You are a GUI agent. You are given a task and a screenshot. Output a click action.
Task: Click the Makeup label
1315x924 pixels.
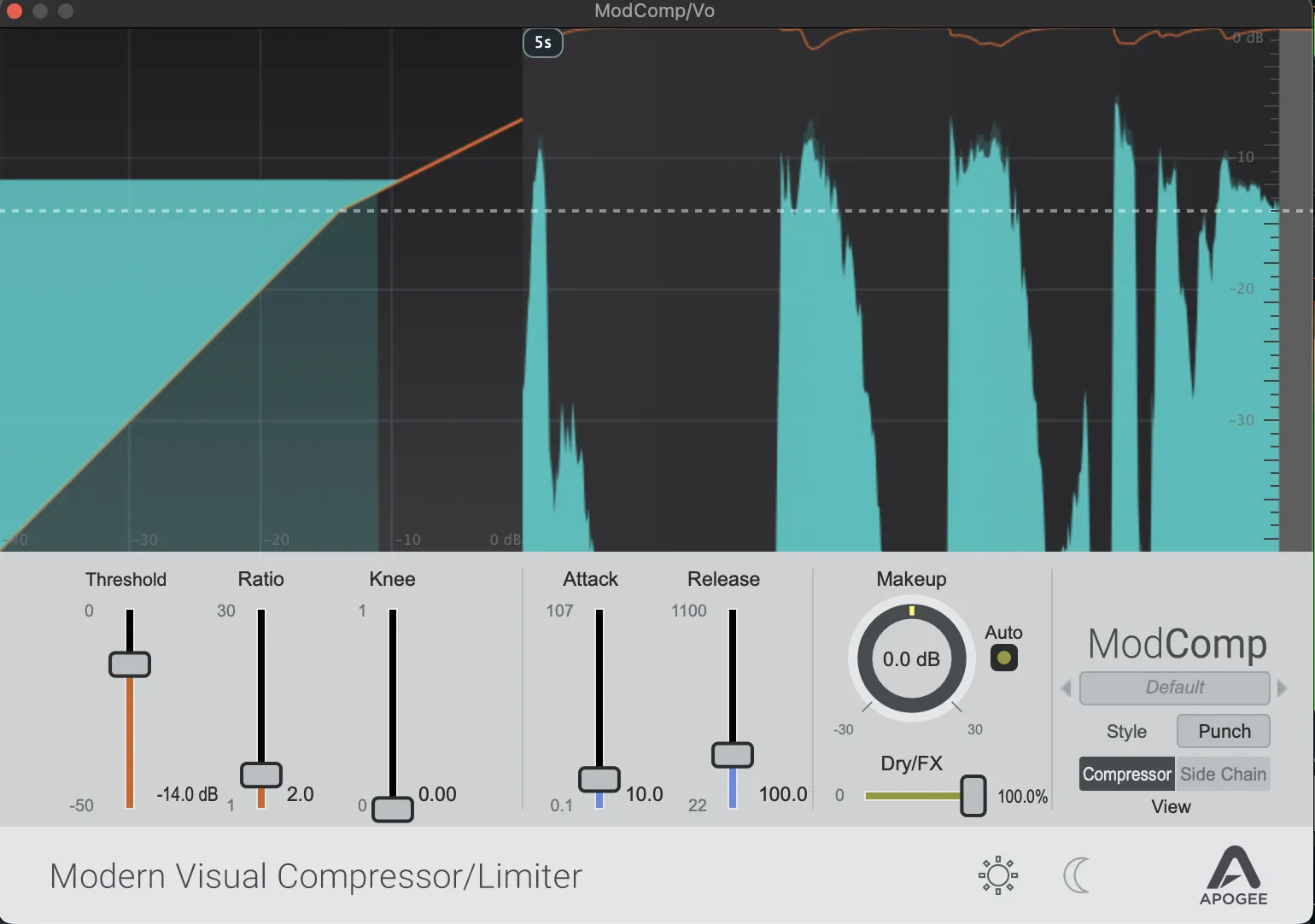click(911, 579)
